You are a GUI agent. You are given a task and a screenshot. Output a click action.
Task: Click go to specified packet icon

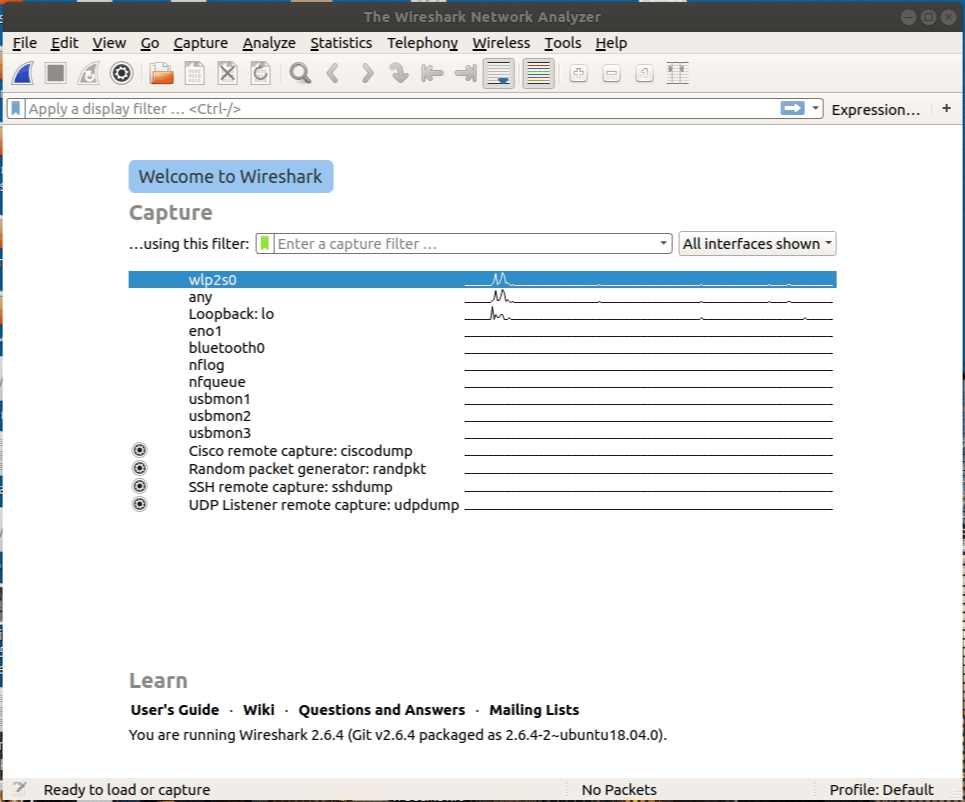(x=399, y=74)
